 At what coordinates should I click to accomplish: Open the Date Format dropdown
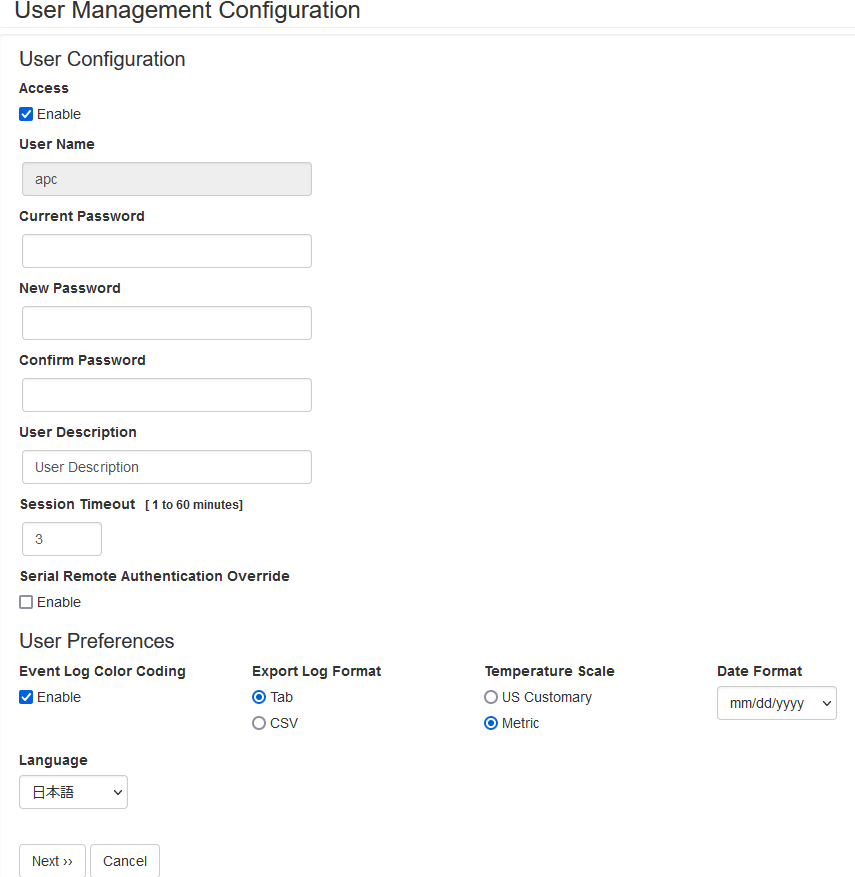click(x=777, y=703)
